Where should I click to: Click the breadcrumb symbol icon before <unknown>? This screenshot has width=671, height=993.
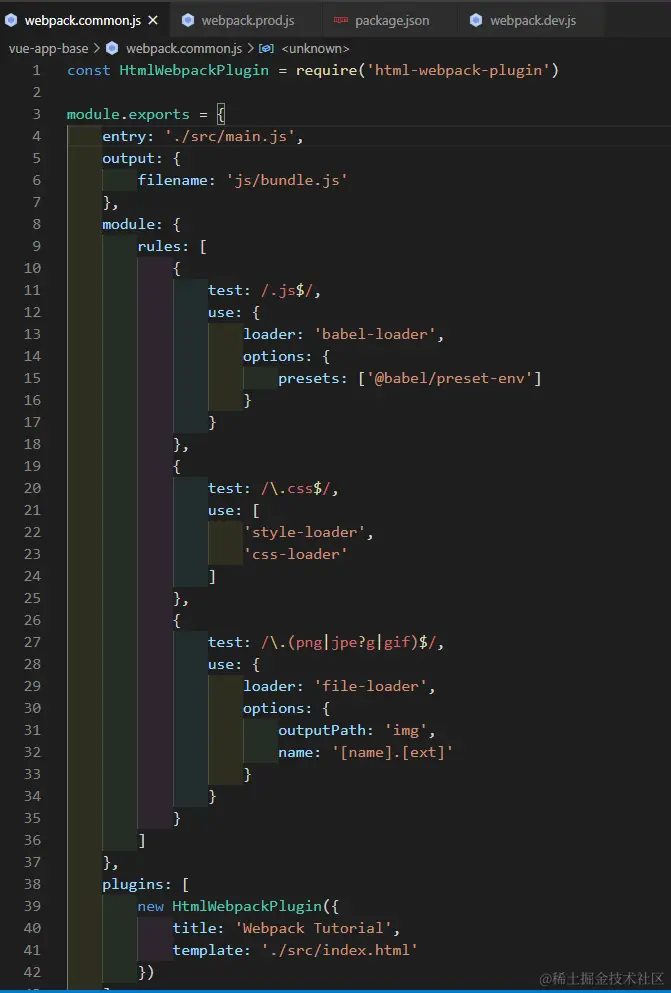point(267,48)
